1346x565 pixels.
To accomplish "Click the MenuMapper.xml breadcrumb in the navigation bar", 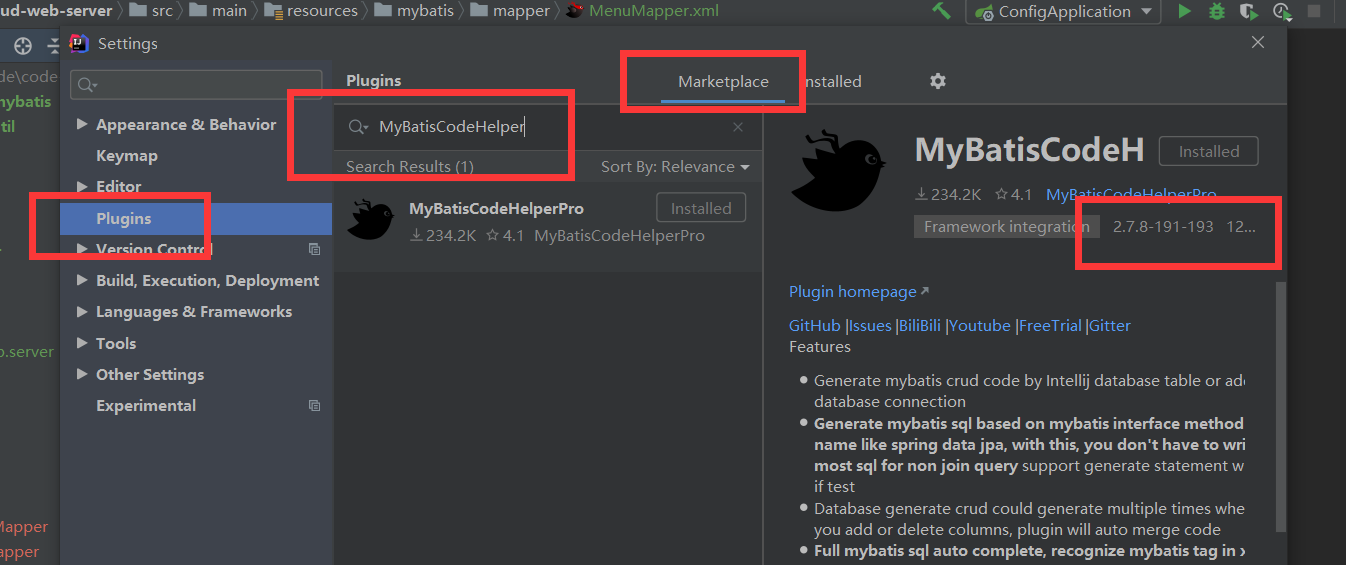I will tap(642, 11).
